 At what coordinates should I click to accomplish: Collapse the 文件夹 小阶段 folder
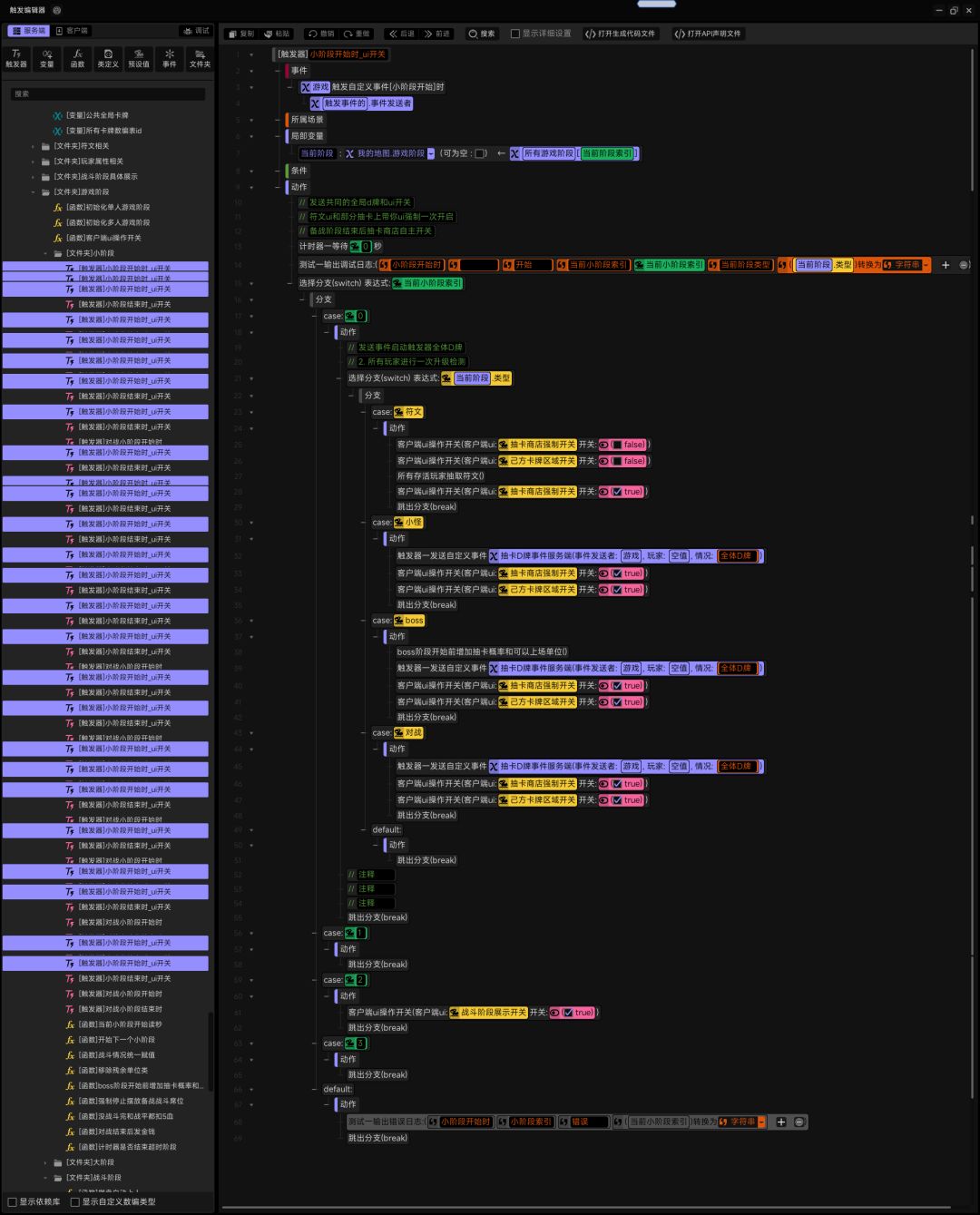tap(46, 253)
